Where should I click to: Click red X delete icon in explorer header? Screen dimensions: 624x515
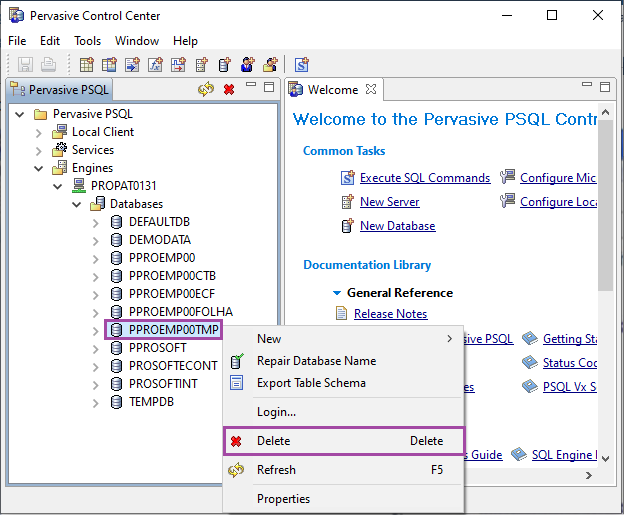229,89
